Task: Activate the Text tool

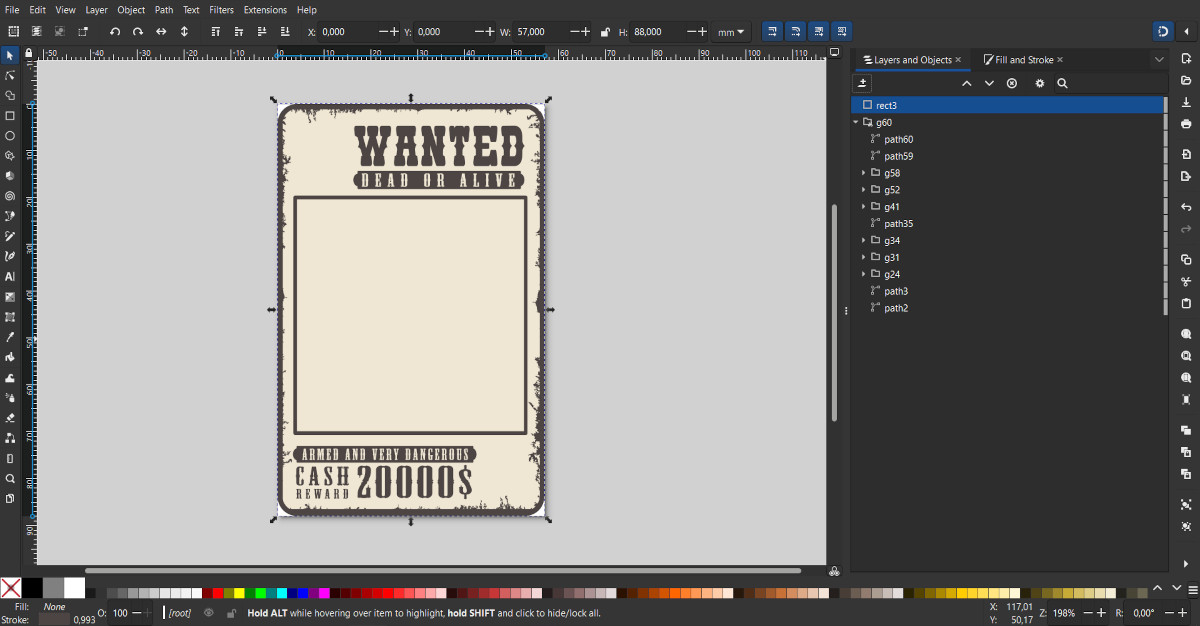Action: pyautogui.click(x=10, y=276)
